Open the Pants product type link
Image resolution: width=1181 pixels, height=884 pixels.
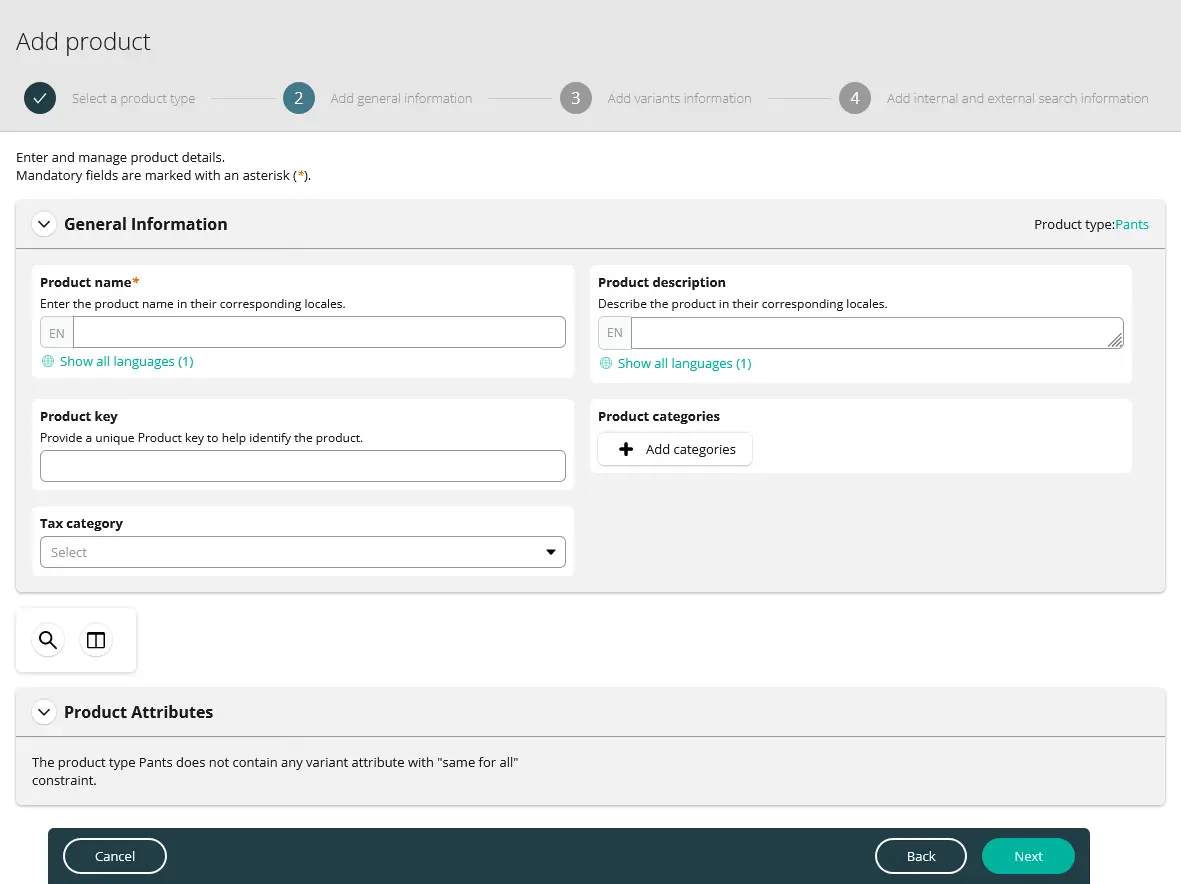(x=1132, y=225)
